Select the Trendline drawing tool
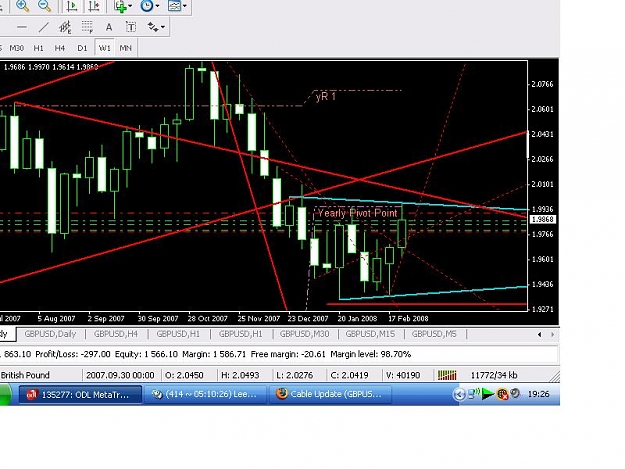This screenshot has height=469, width=625. click(43, 27)
